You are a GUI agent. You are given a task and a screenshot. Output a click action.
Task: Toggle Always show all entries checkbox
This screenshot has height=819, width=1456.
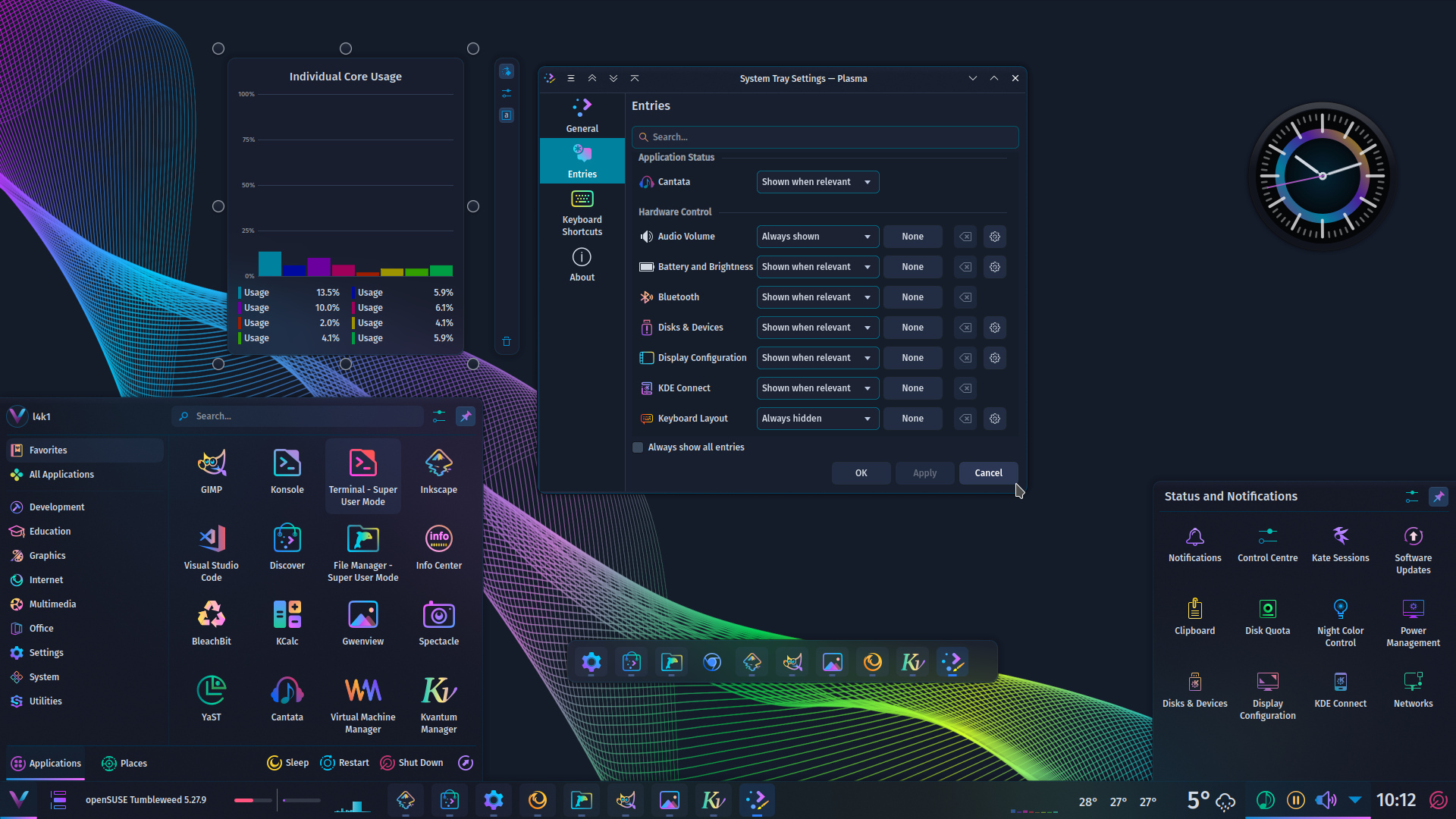click(x=638, y=447)
